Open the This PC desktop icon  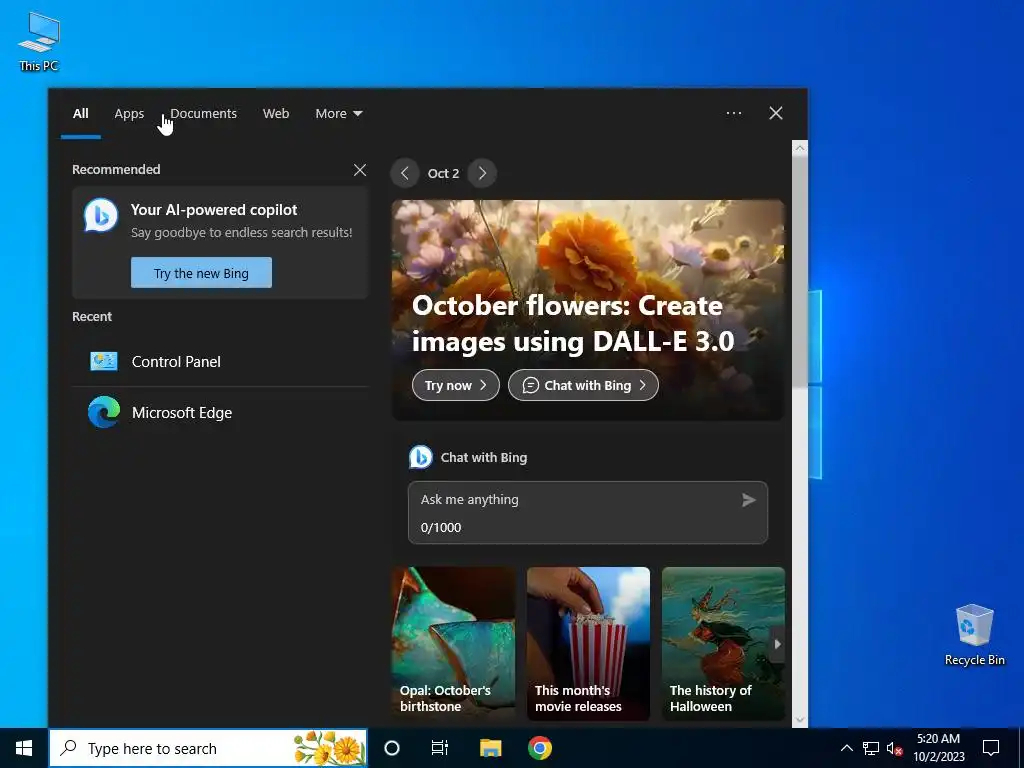click(39, 40)
